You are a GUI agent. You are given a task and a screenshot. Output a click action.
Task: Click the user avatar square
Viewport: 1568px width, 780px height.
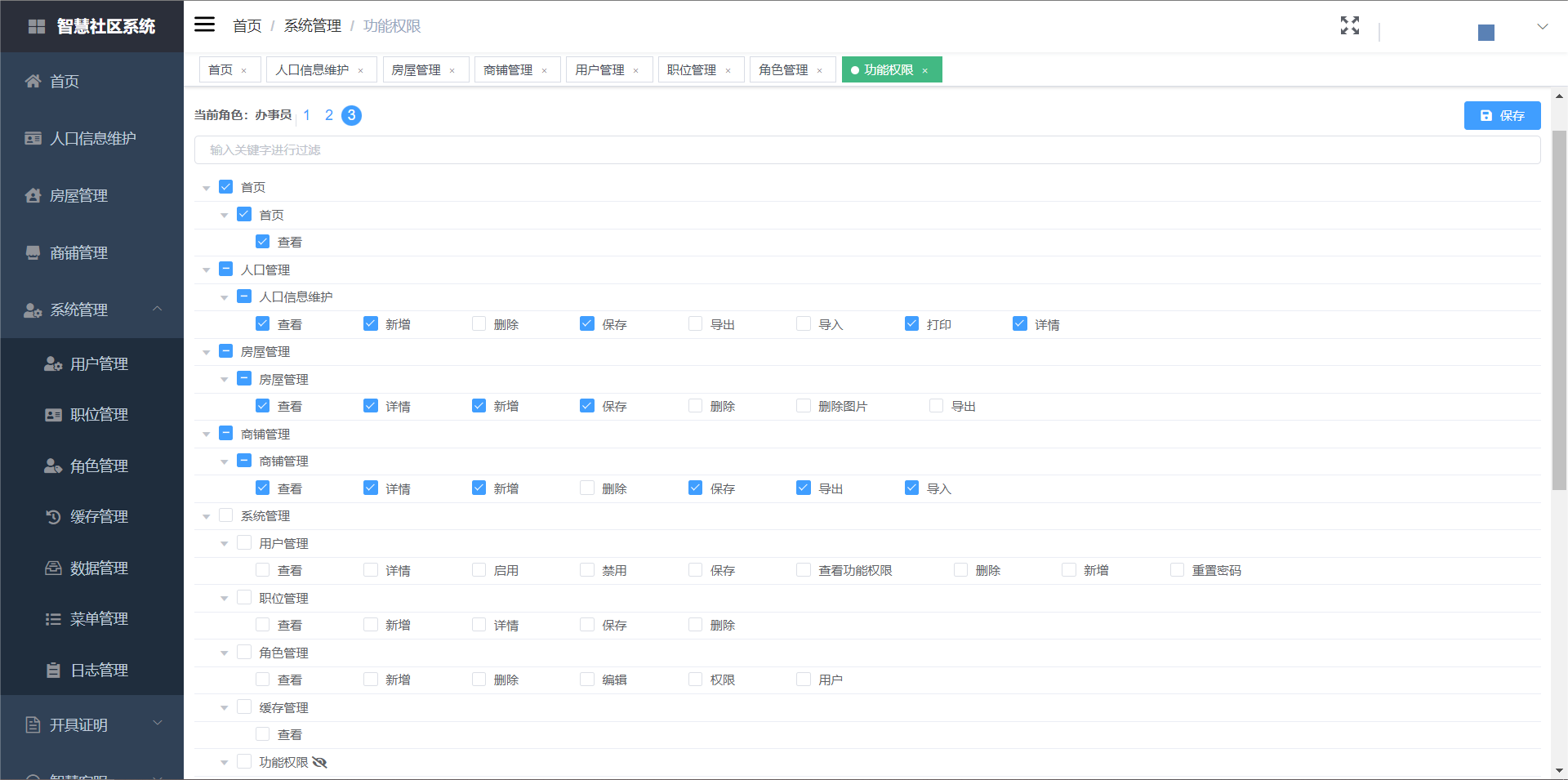1486,33
